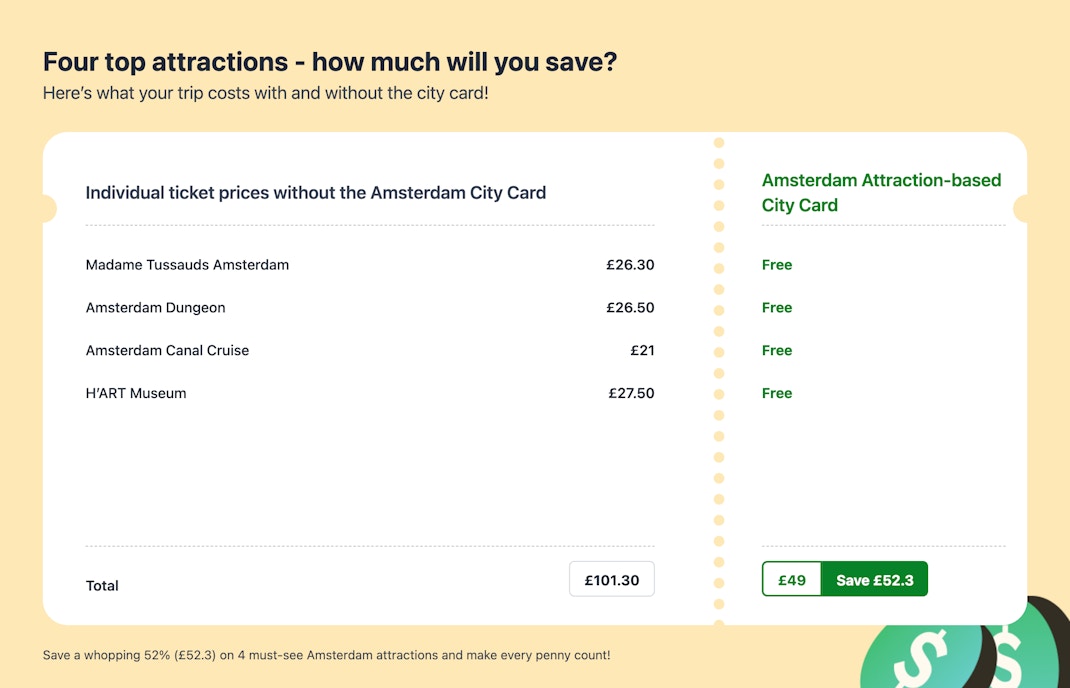The height and width of the screenshot is (688, 1070).
Task: Click Free label beside Canal Cruise
Action: pyautogui.click(x=777, y=351)
